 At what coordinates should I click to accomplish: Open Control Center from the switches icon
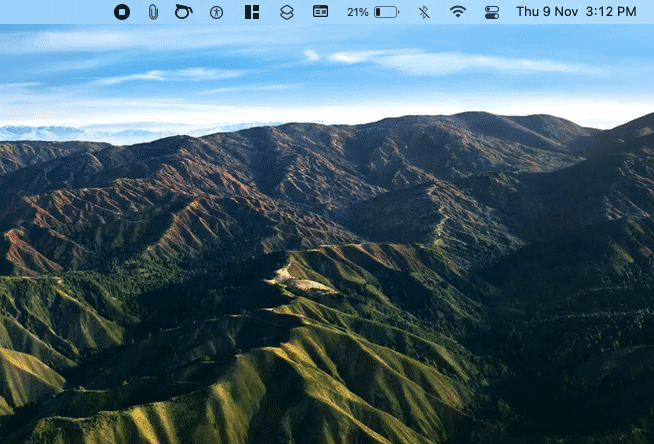tap(491, 12)
